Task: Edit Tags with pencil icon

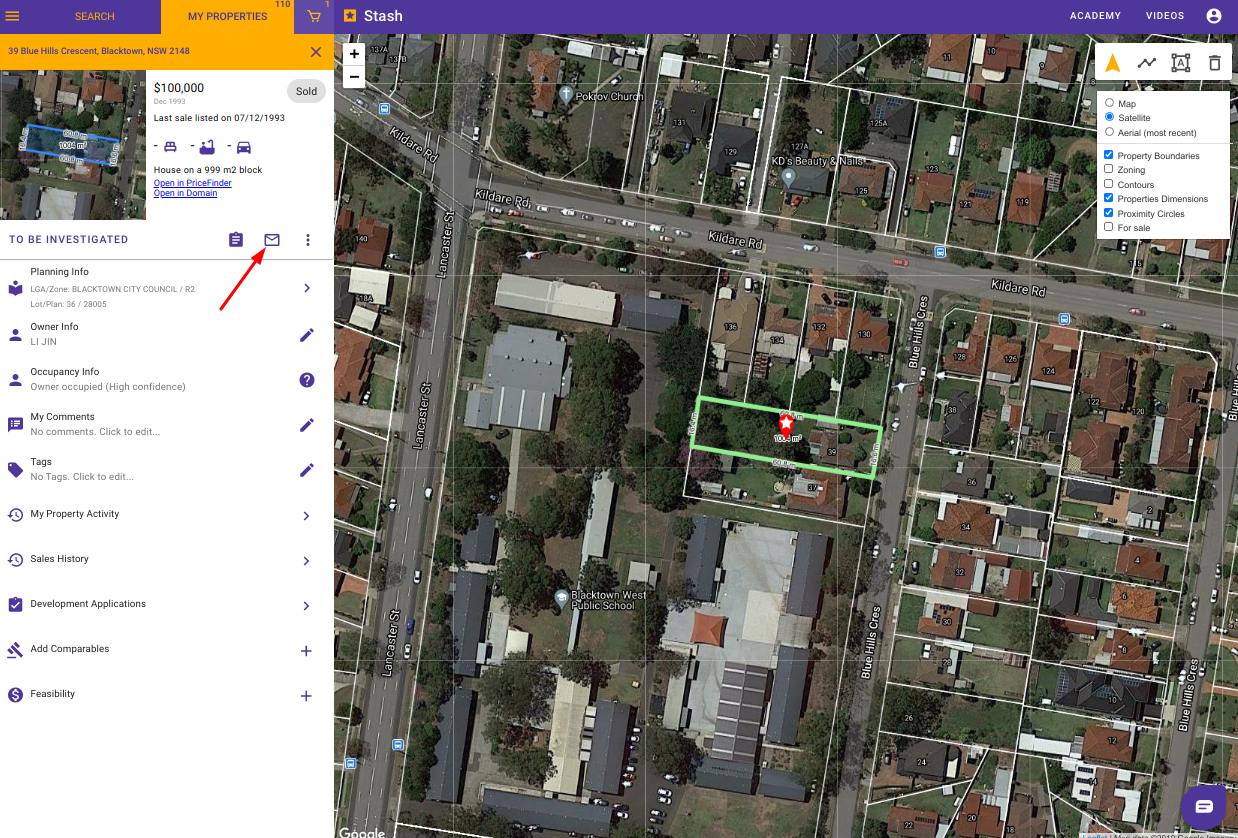Action: click(307, 470)
